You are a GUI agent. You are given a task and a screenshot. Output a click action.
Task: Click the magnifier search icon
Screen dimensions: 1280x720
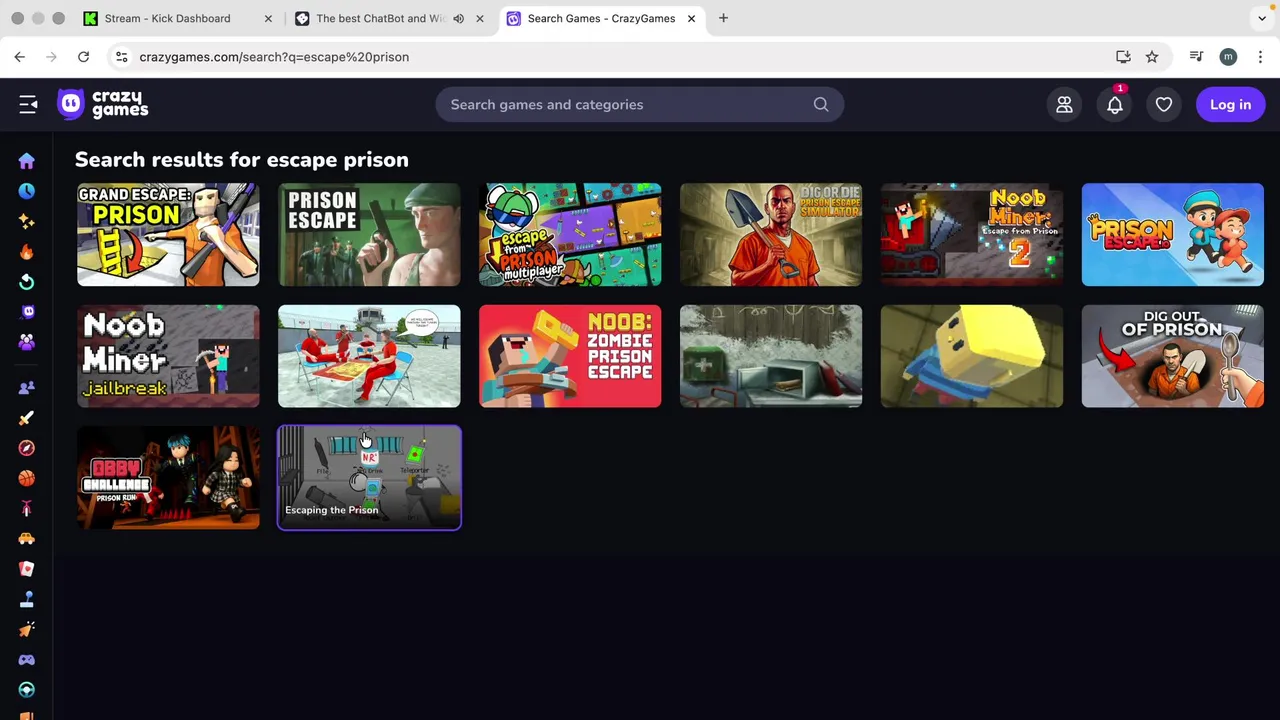[x=821, y=104]
